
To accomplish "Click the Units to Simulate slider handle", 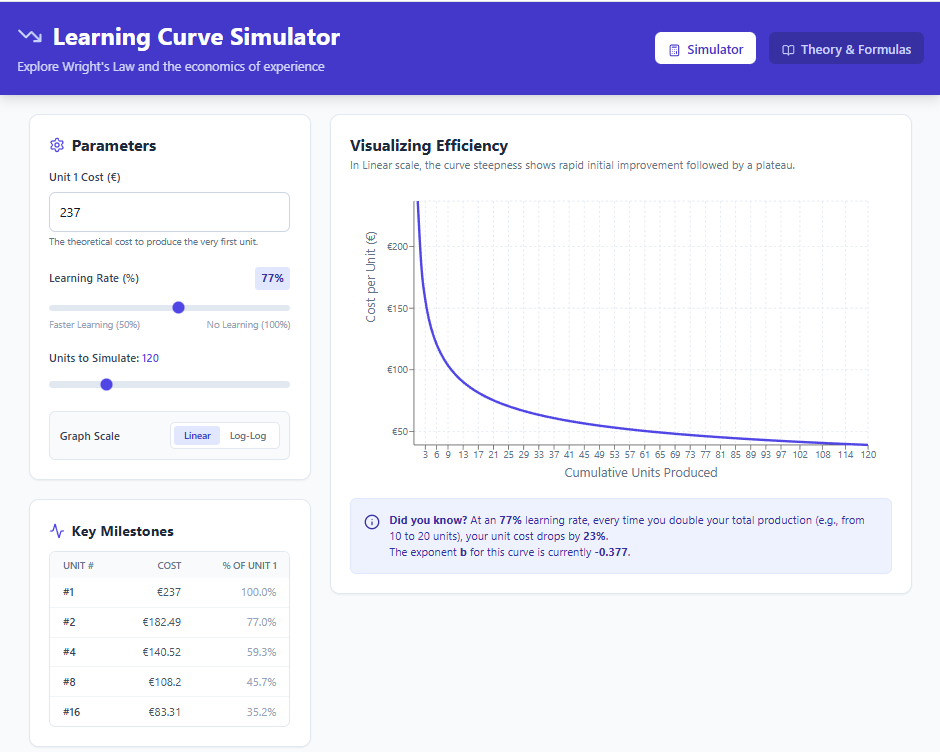I will click(x=106, y=384).
